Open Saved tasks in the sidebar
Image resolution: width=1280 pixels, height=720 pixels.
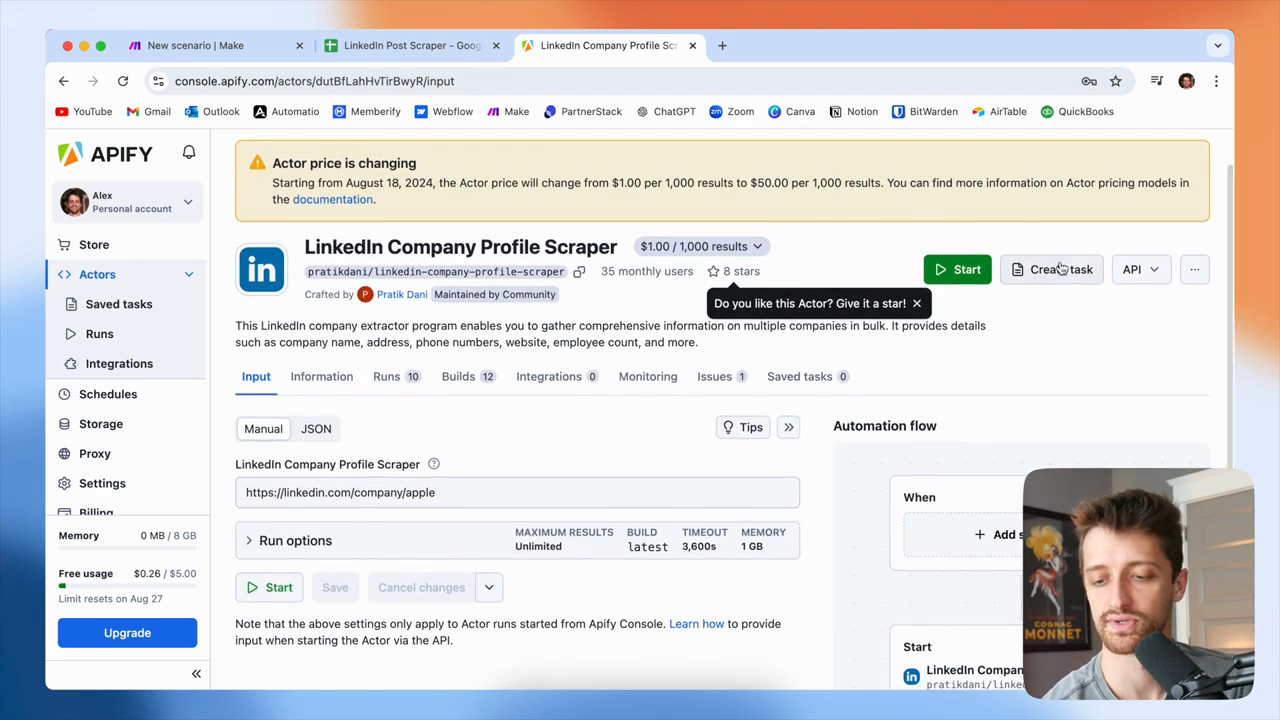coord(119,304)
